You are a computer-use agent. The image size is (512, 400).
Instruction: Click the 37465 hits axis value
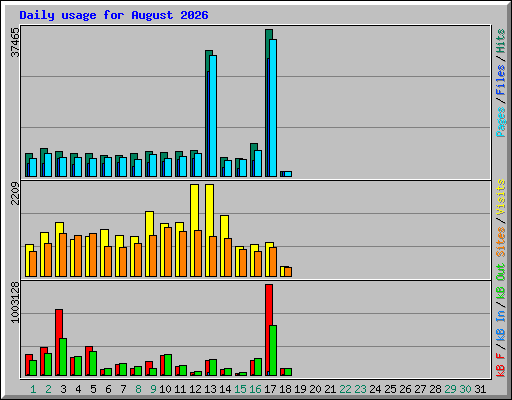(15, 42)
